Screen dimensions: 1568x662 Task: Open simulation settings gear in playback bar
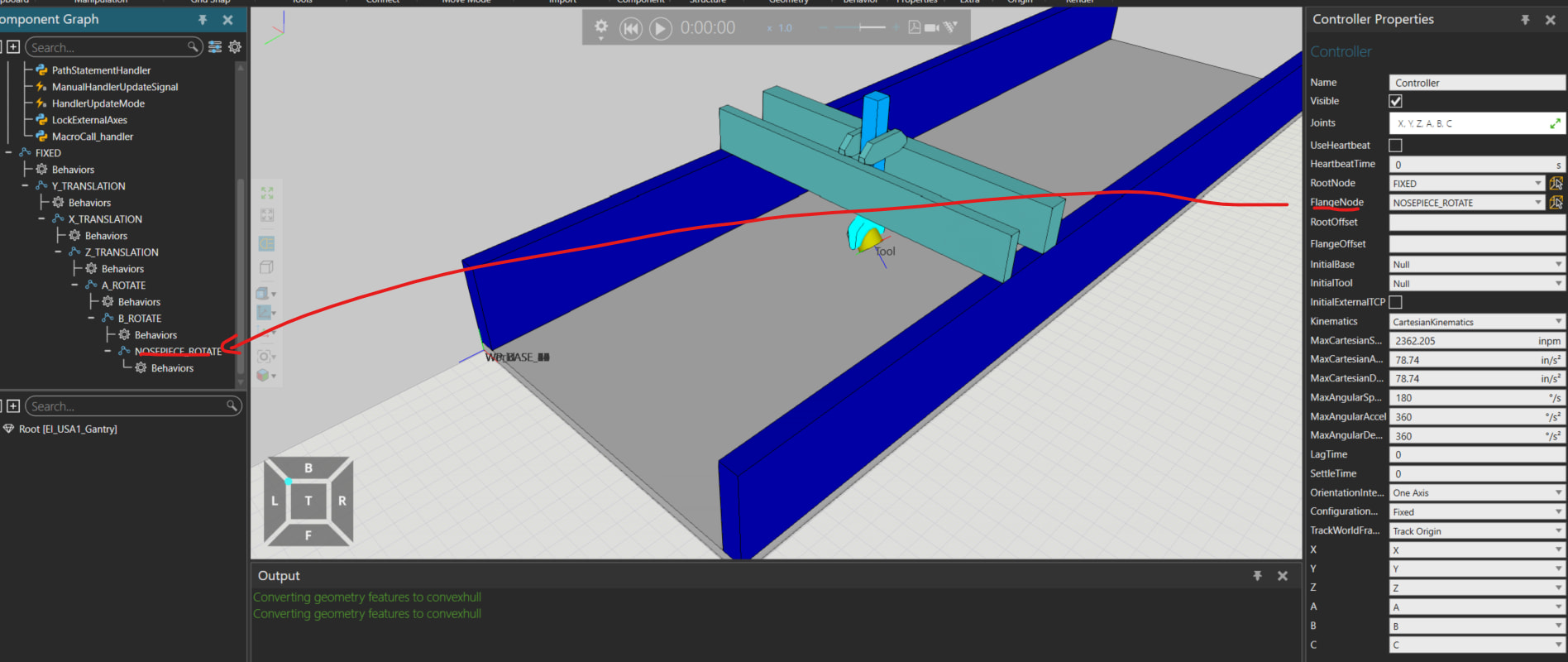601,27
